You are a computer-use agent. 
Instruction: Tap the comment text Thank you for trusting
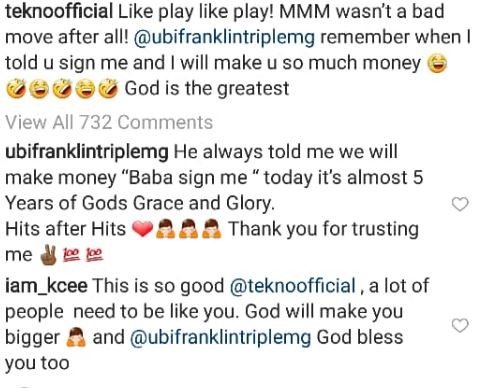[323, 229]
